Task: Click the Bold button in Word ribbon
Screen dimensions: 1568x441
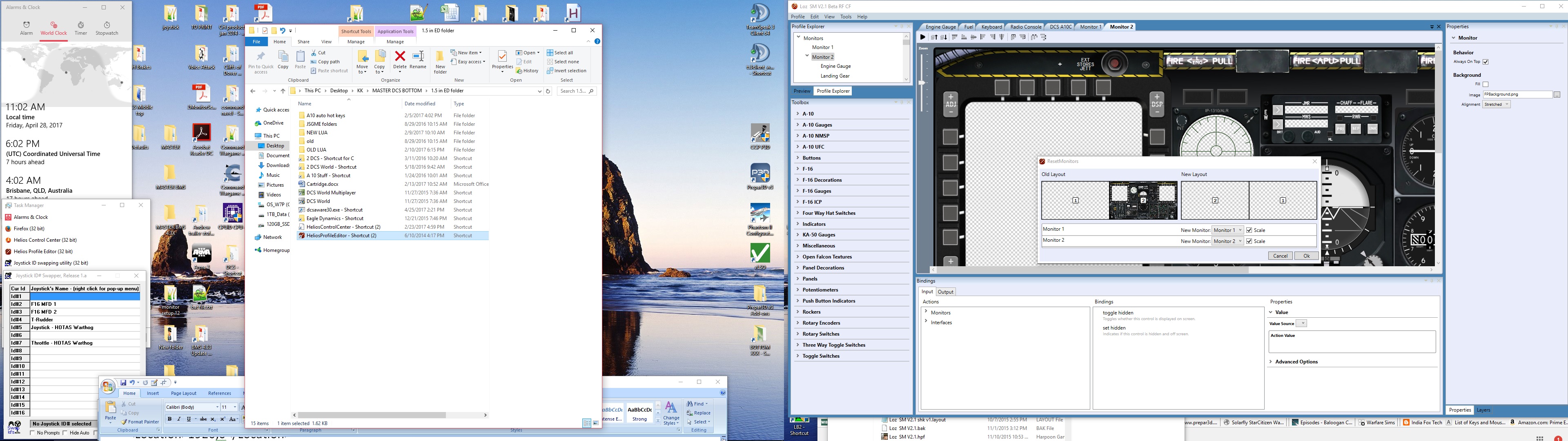Action: [x=170, y=419]
